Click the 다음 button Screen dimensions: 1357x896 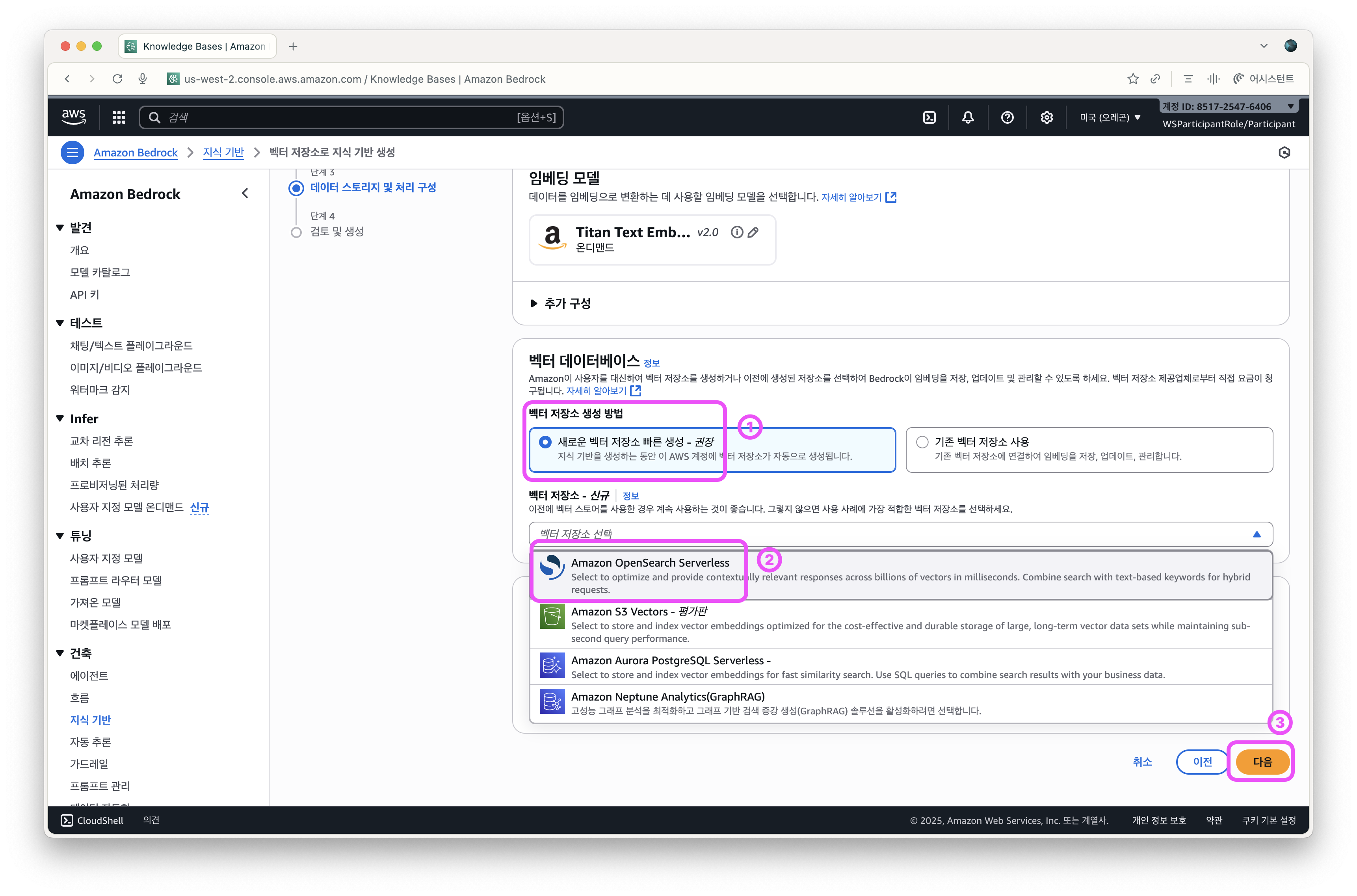coord(1262,762)
